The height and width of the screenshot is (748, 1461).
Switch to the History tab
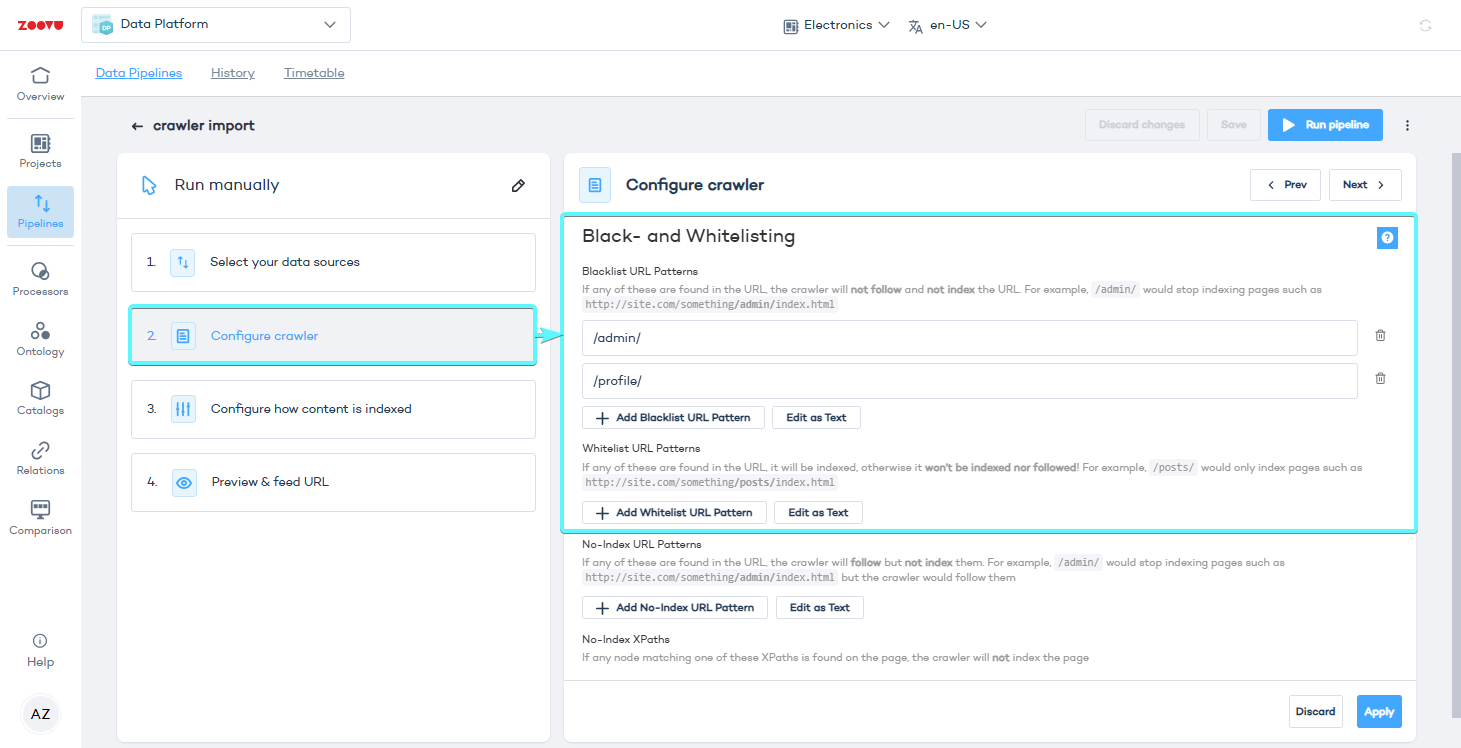coord(233,73)
